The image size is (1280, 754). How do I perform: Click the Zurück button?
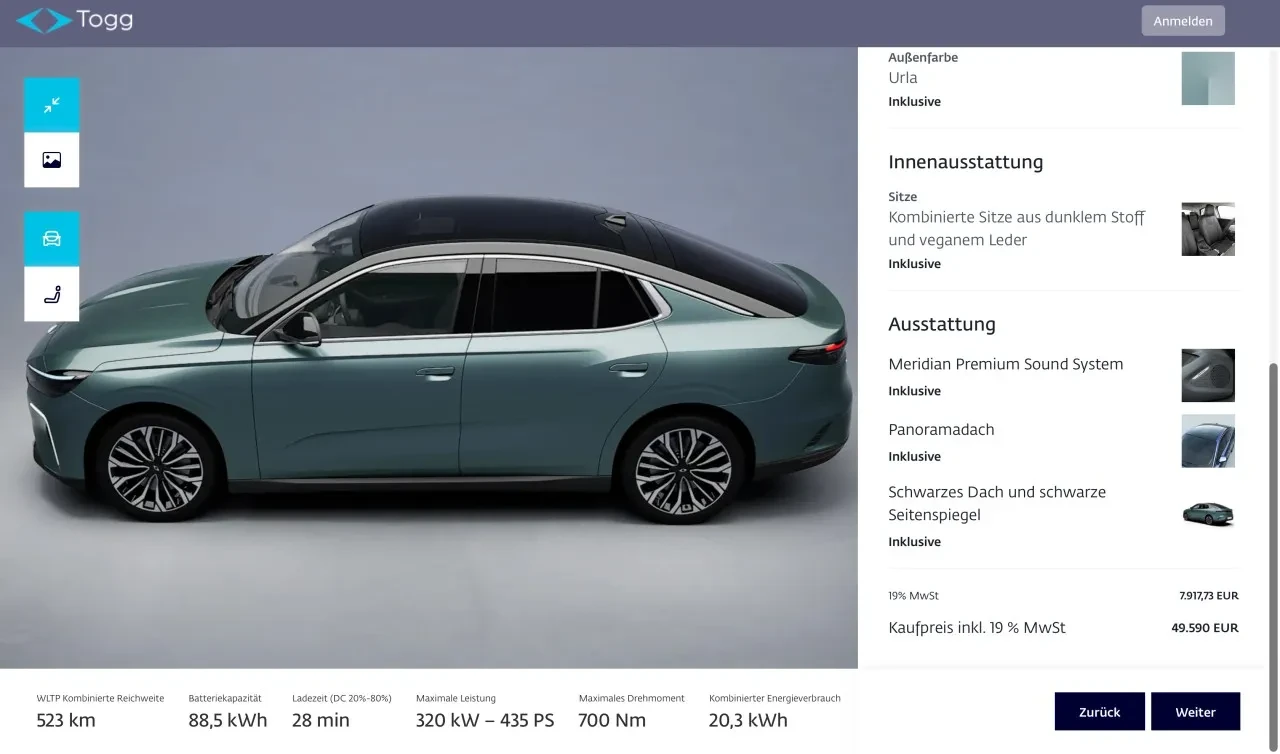click(1099, 712)
